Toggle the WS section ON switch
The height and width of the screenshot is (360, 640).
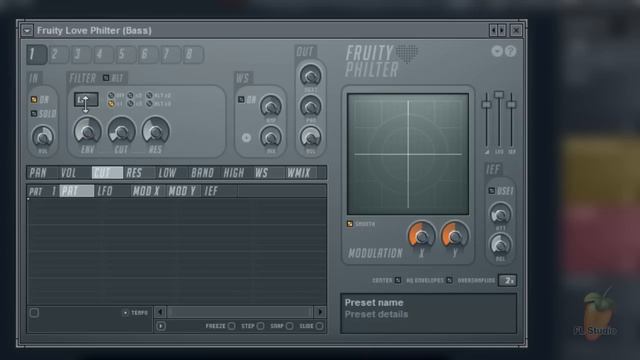pos(241,99)
